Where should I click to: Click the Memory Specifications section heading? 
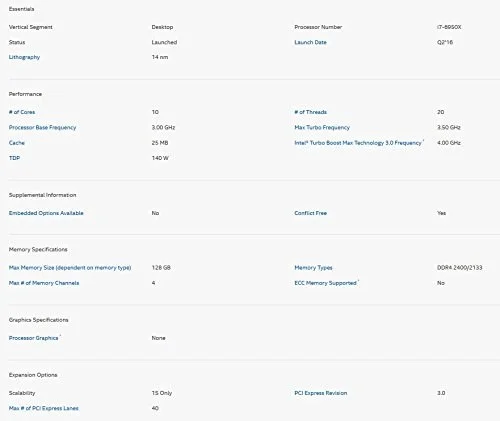click(x=38, y=249)
